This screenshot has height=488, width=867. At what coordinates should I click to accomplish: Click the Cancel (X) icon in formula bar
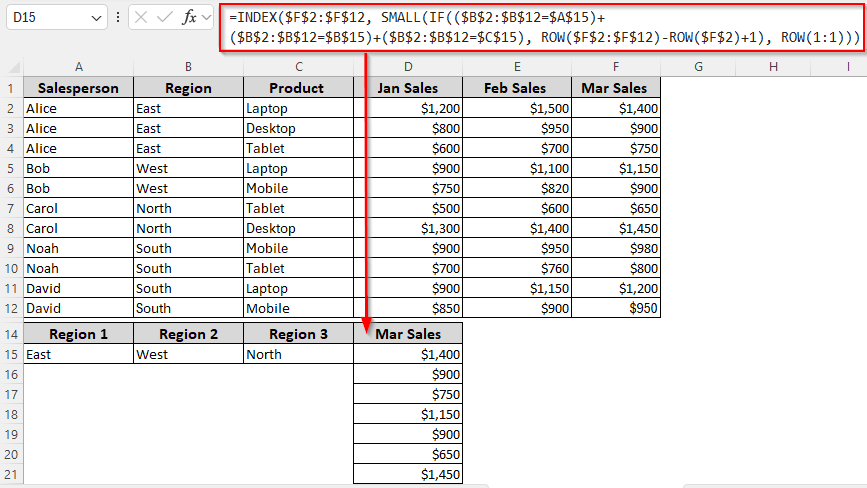pyautogui.click(x=142, y=17)
